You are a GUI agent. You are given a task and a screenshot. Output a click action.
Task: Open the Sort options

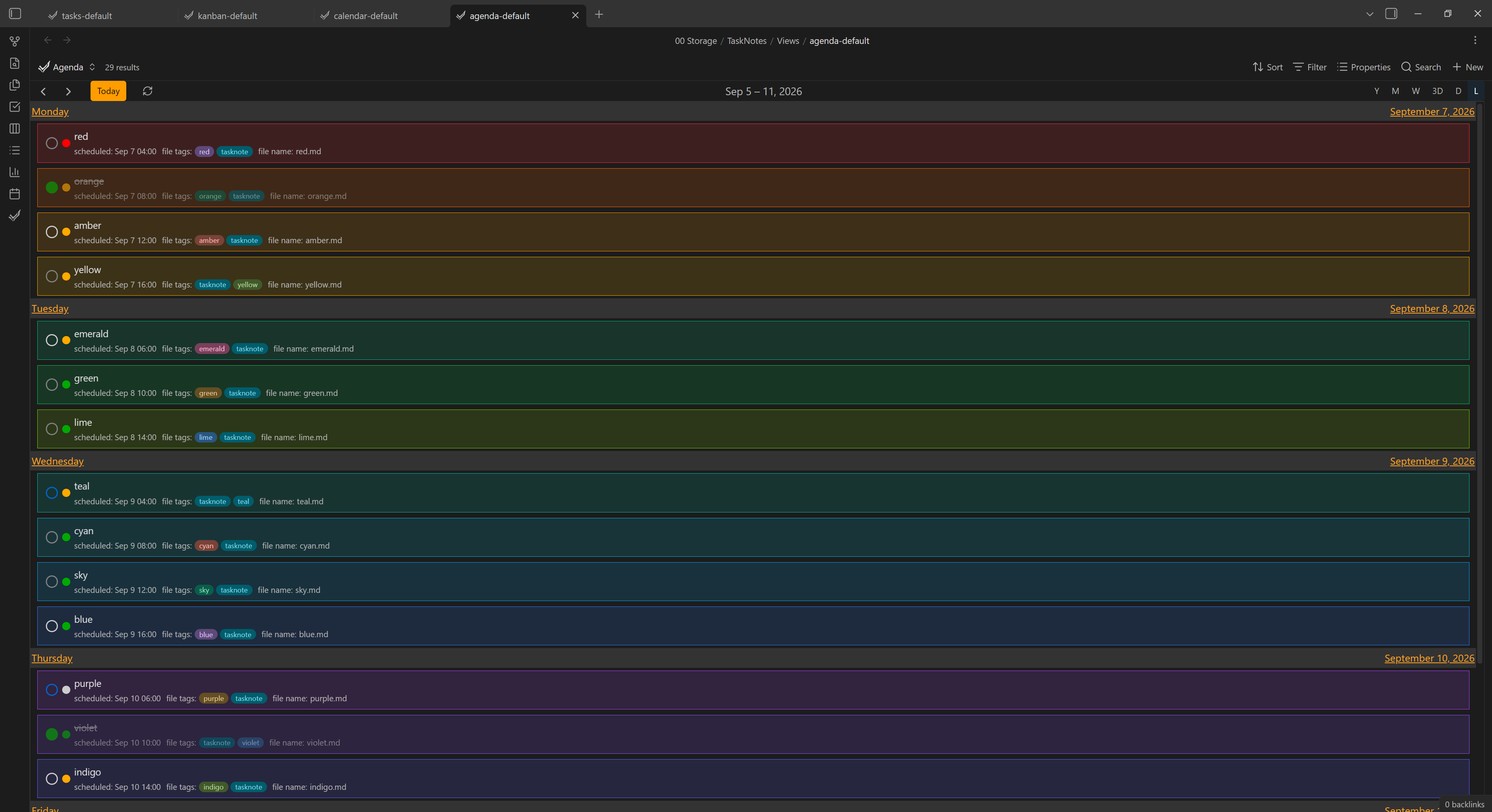pyautogui.click(x=1267, y=67)
